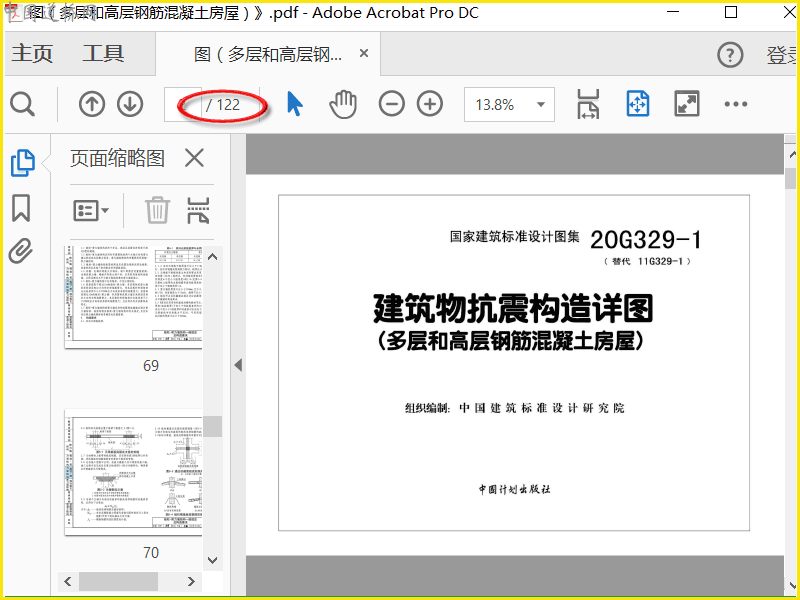
Task: Delete selected pages with trash icon
Action: (x=157, y=210)
